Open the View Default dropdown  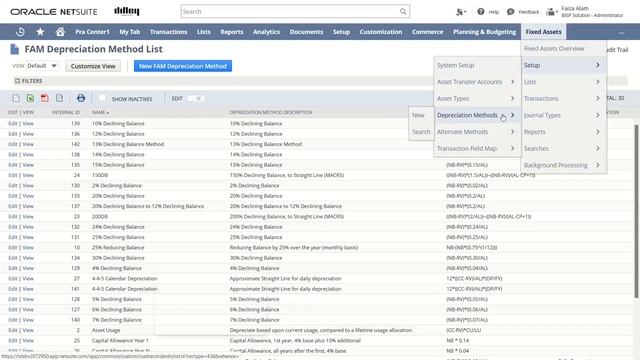coord(42,66)
